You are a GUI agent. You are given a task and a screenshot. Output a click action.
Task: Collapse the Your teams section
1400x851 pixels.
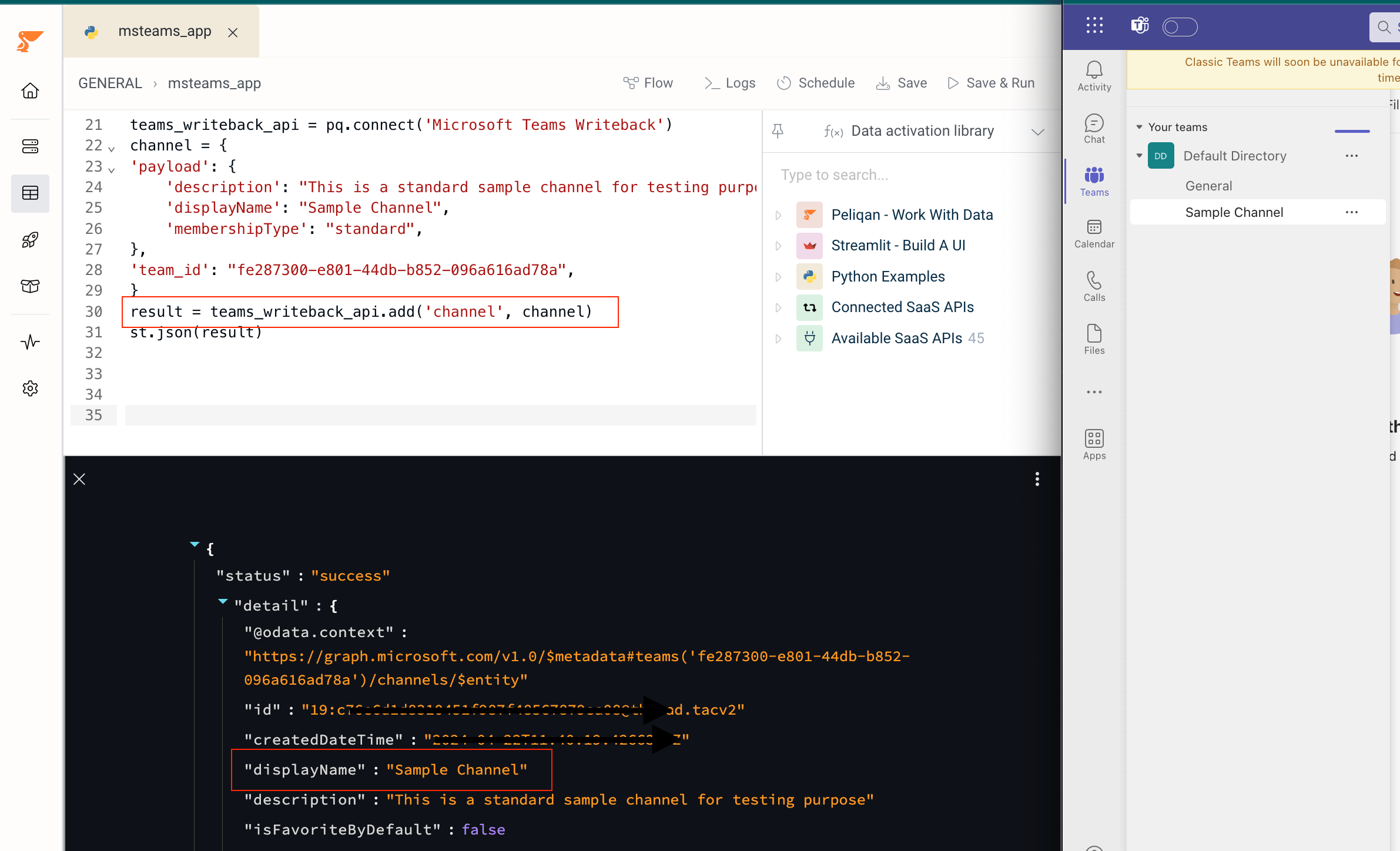pyautogui.click(x=1139, y=127)
